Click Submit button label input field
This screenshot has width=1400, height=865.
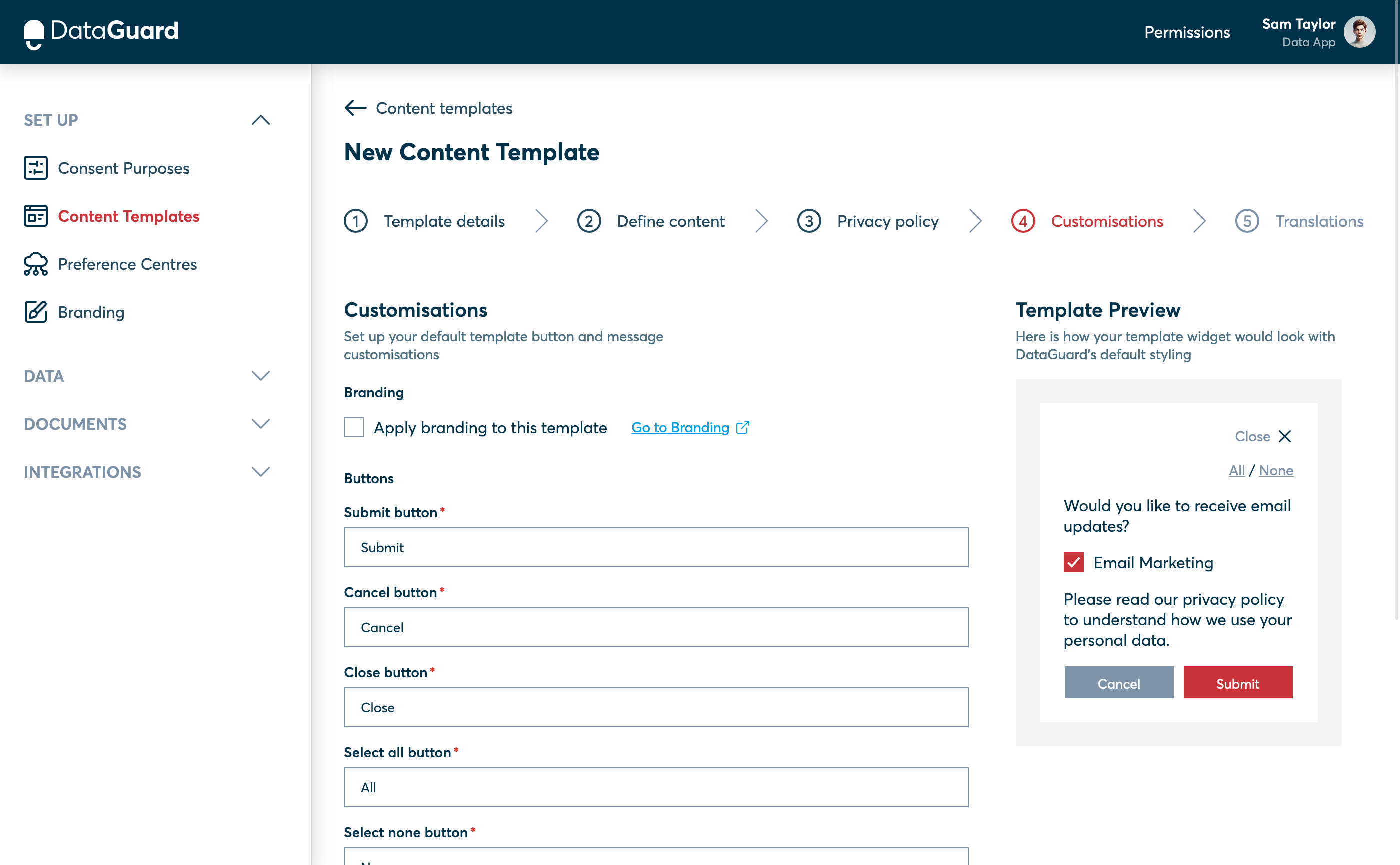656,547
